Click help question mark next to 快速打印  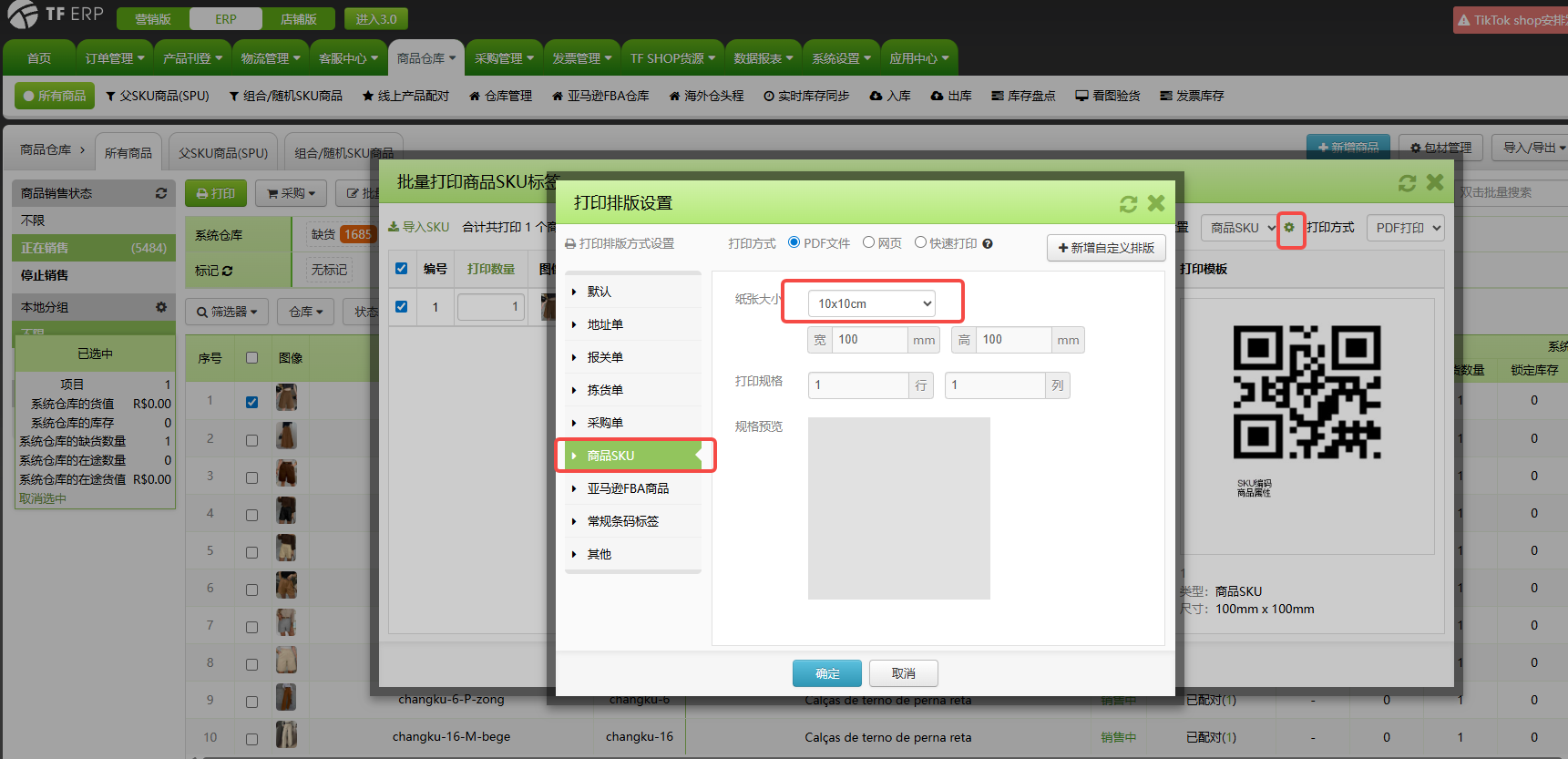988,244
